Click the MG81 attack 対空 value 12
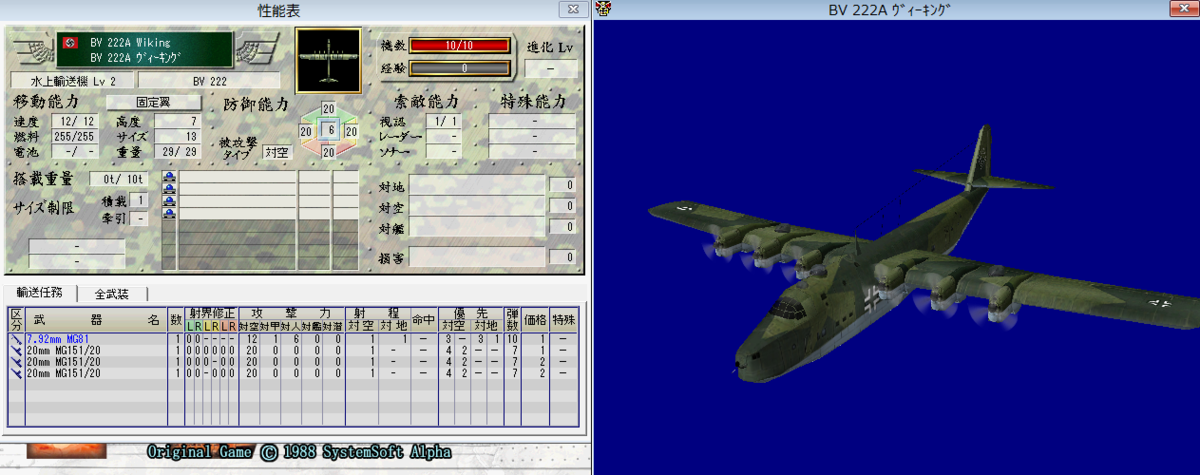Image resolution: width=1200 pixels, height=475 pixels. coord(251,340)
